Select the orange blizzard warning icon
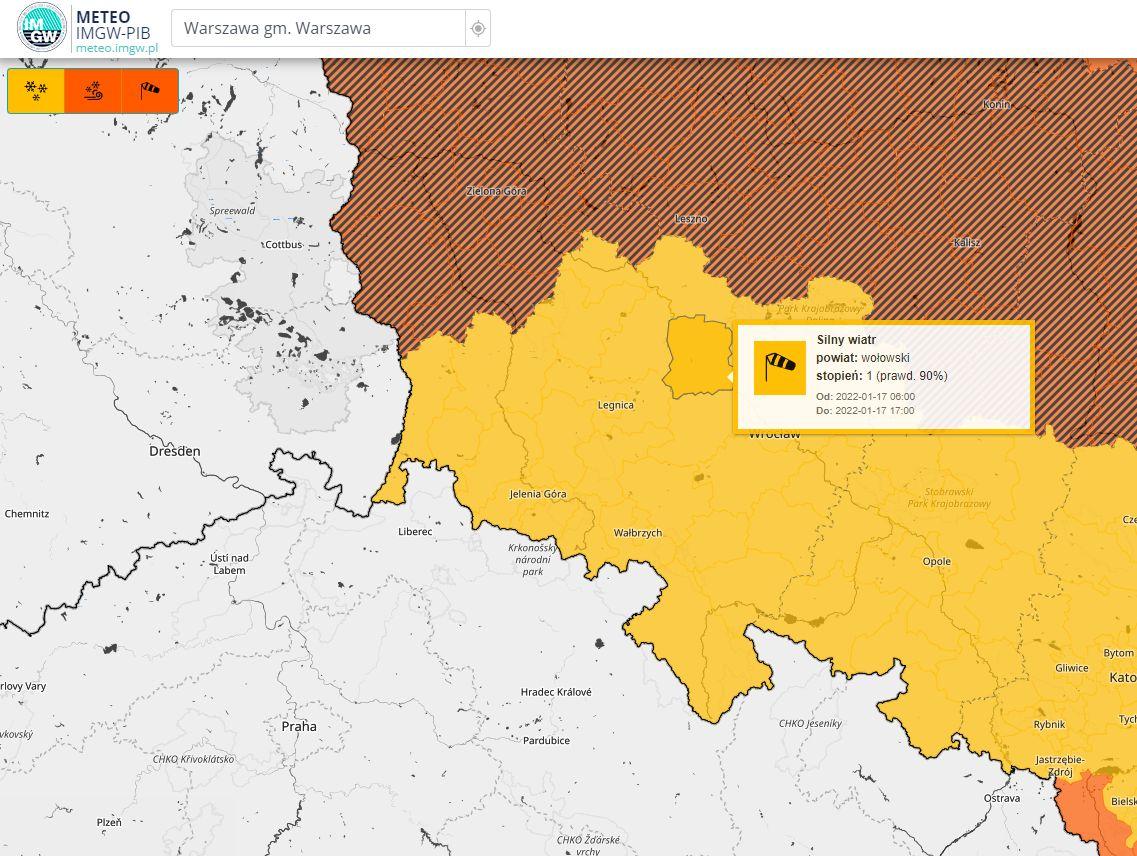The height and width of the screenshot is (856, 1137). point(93,91)
